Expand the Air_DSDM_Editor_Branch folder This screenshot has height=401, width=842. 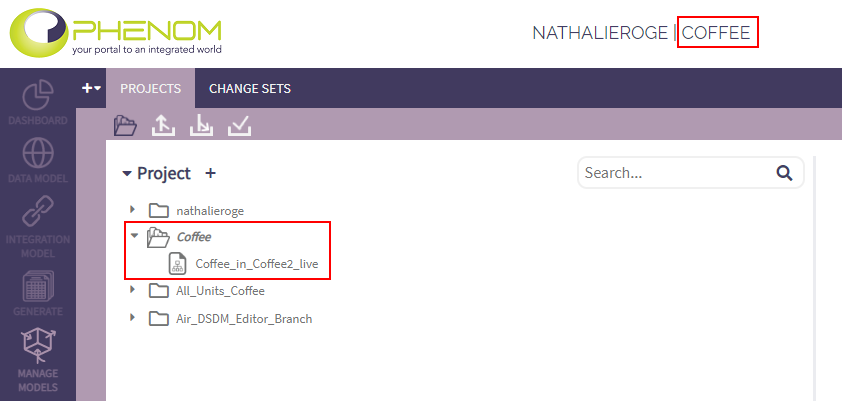point(132,318)
